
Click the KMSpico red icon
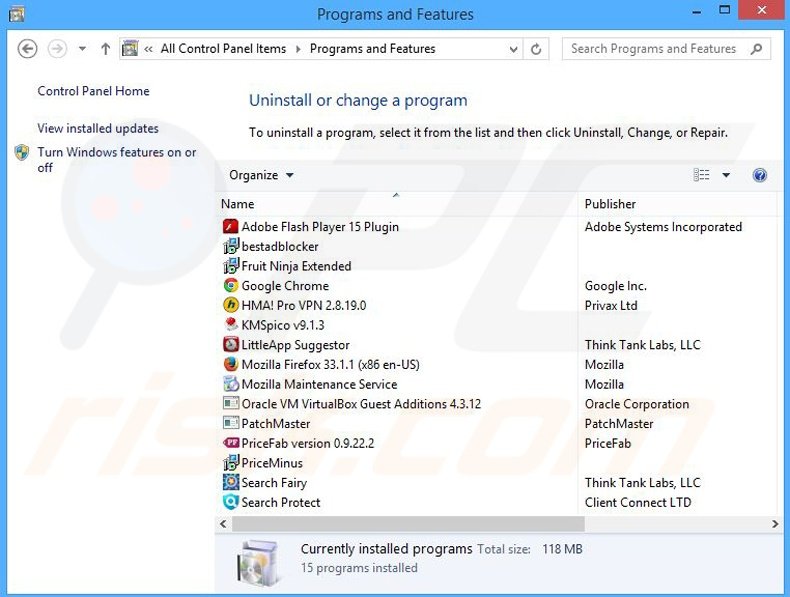pyautogui.click(x=230, y=325)
